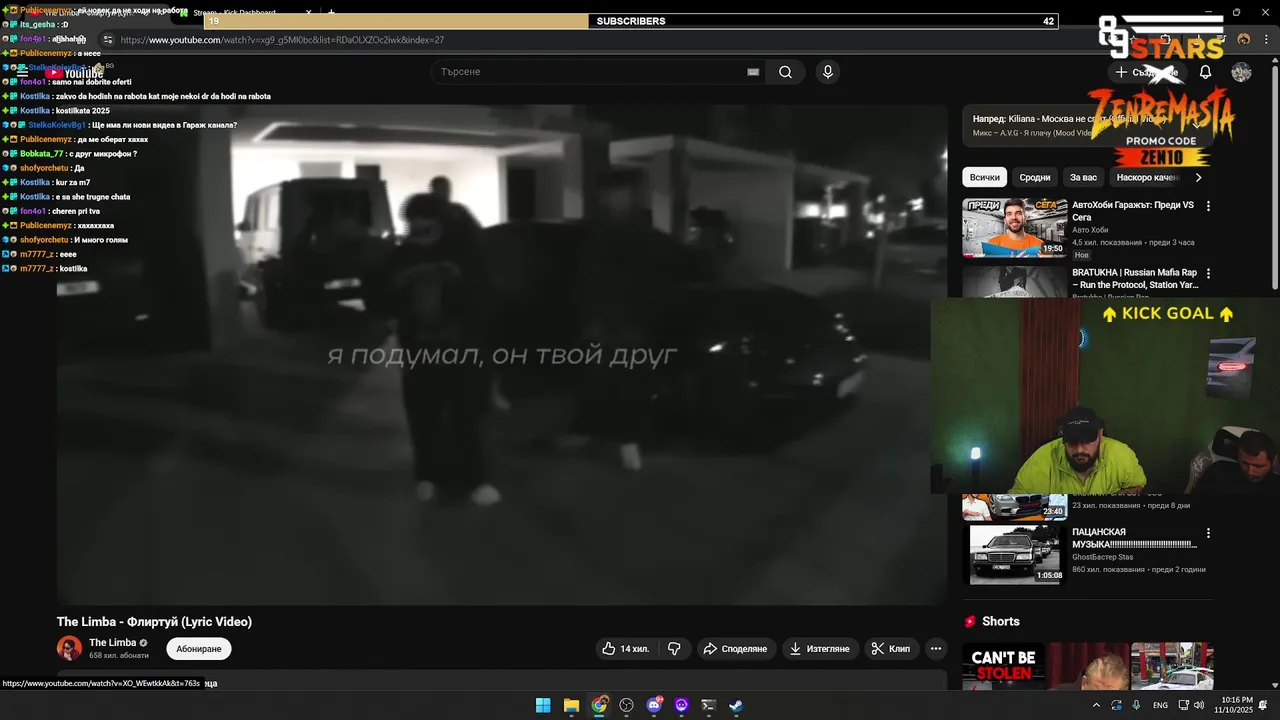Open BRATUKHA Russian Mafia Rap video title
Viewport: 1280px width, 720px height.
pyautogui.click(x=1135, y=279)
